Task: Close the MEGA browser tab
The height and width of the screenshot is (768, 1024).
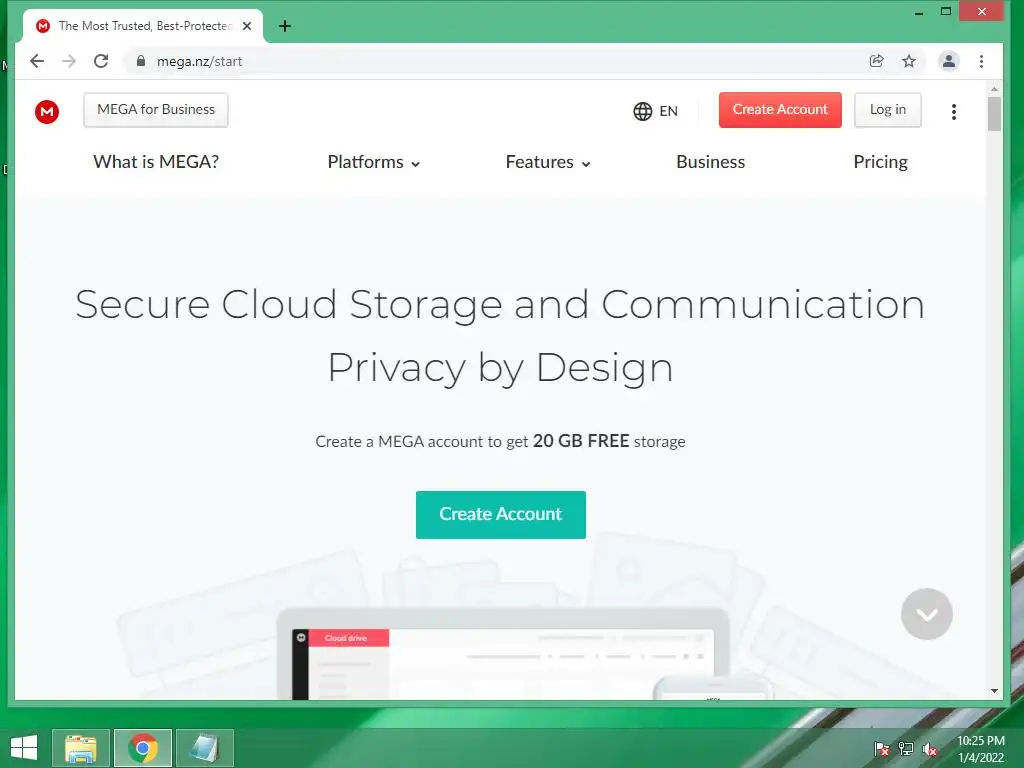Action: coord(247,26)
